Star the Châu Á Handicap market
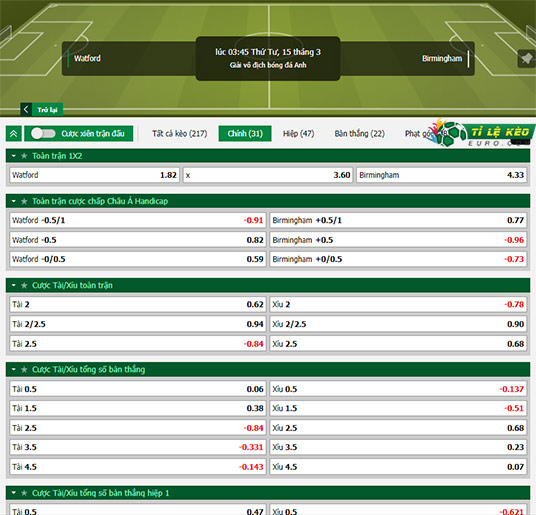This screenshot has height=515, width=536. 24,201
